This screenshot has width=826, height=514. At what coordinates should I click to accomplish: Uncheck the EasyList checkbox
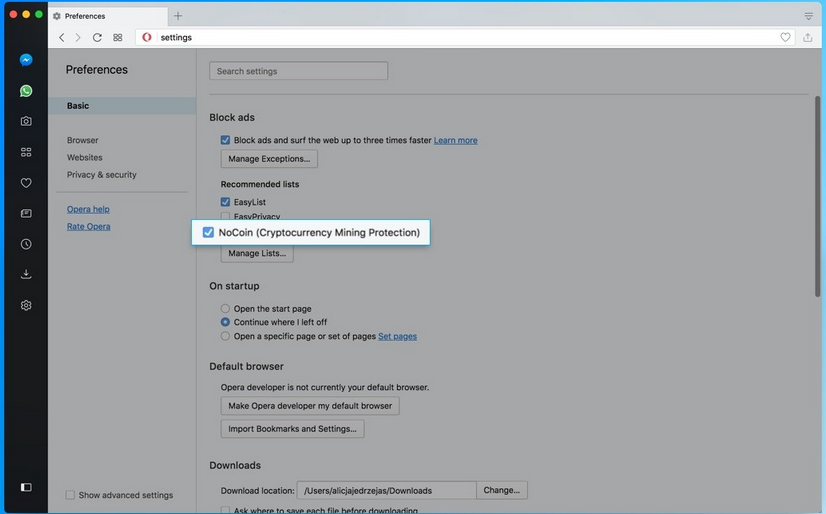pyautogui.click(x=225, y=202)
